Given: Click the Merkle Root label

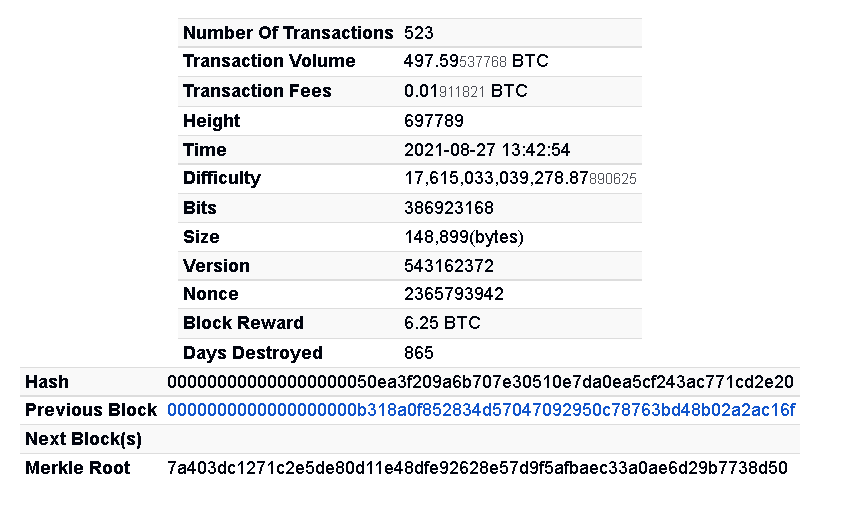Looking at the screenshot, I should coord(77,468).
